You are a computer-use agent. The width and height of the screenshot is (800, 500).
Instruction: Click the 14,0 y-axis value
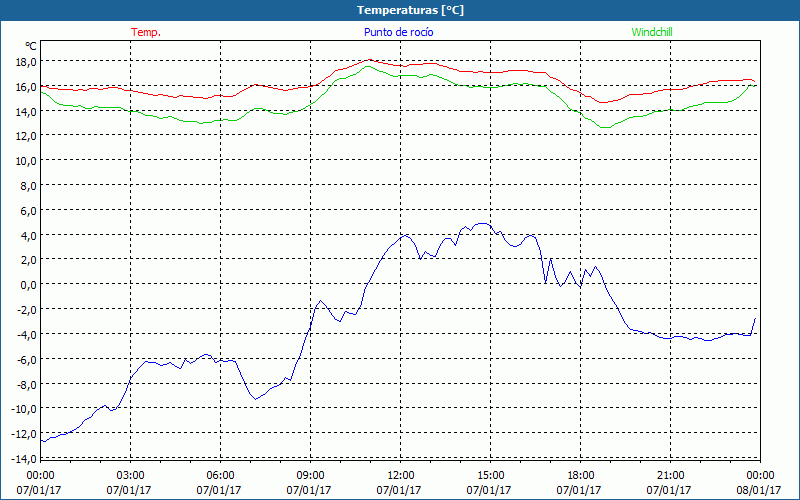pyautogui.click(x=26, y=111)
